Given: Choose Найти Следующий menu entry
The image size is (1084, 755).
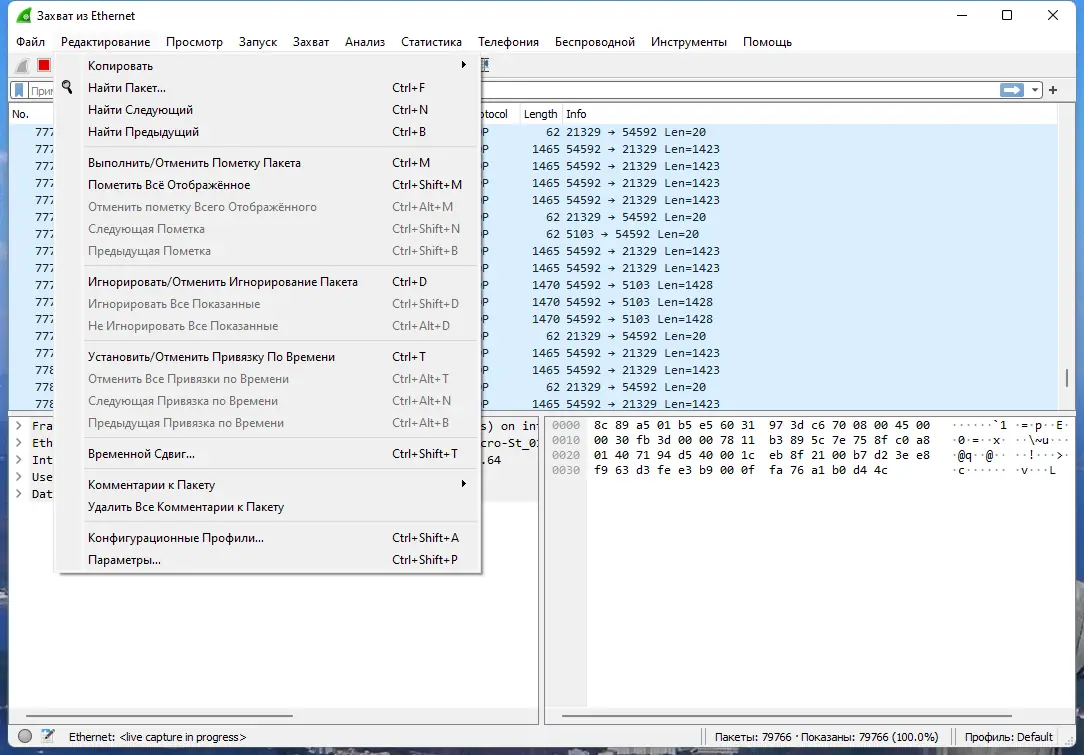Looking at the screenshot, I should click(268, 110).
